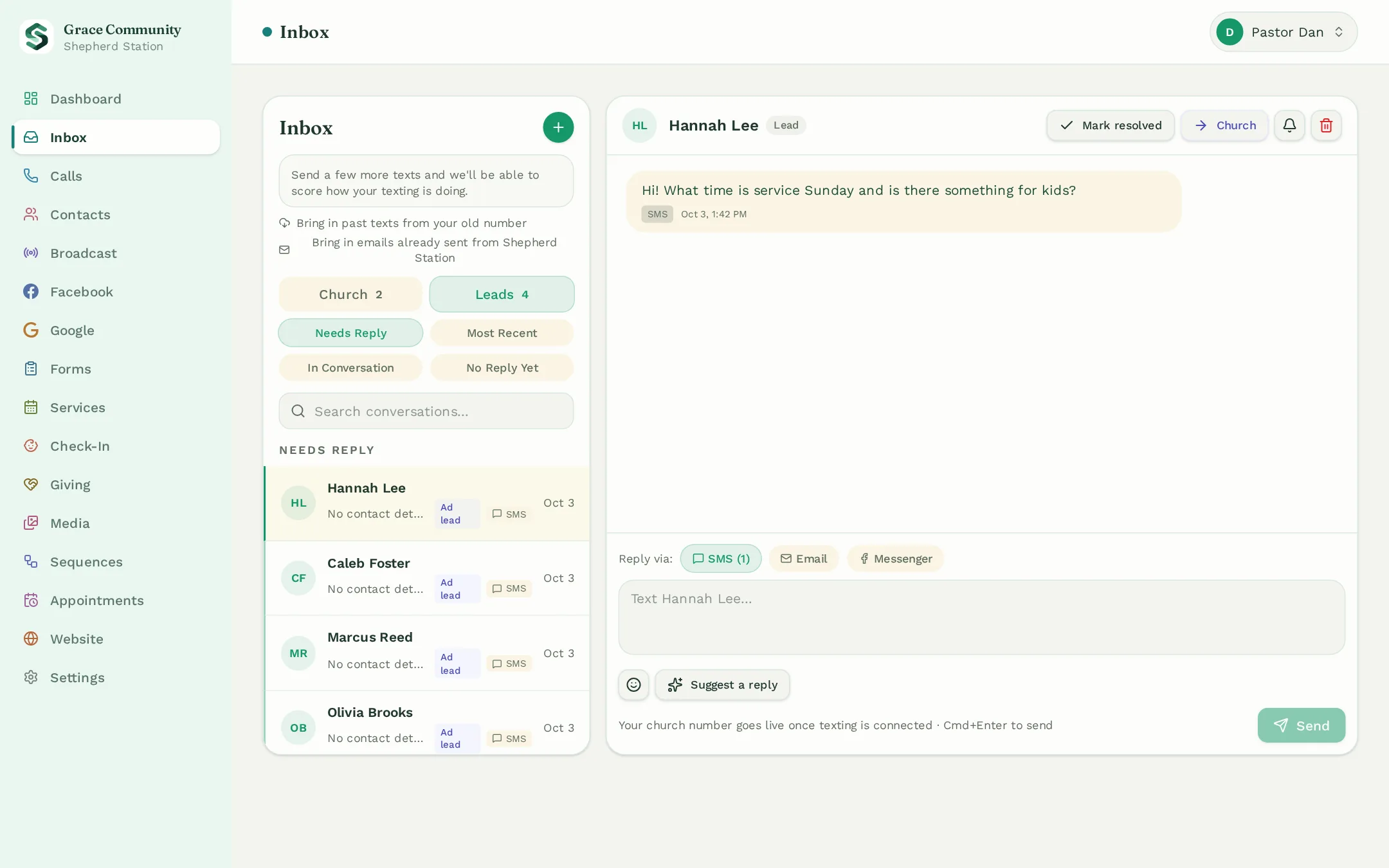Click Suggest a reply
Image resolution: width=1389 pixels, height=868 pixels.
pyautogui.click(x=722, y=685)
